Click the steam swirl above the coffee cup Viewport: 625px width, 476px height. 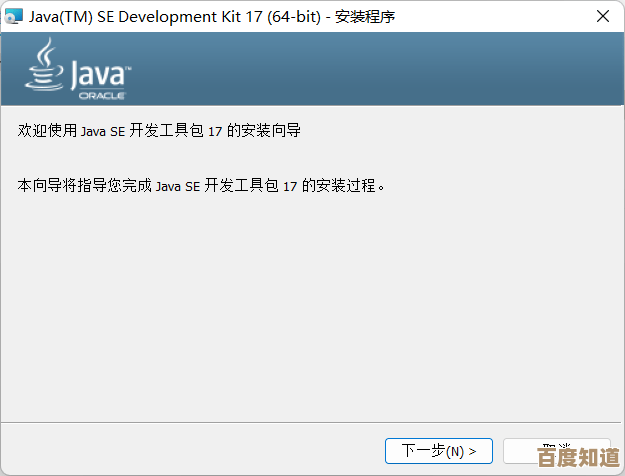pos(46,52)
